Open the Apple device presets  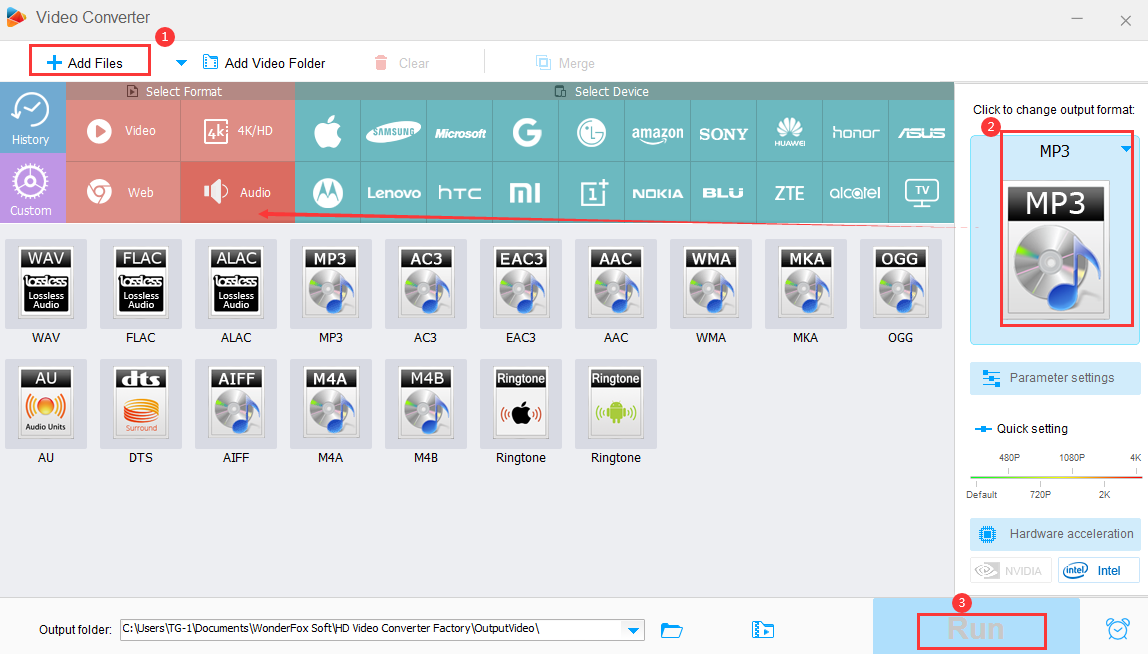tap(328, 132)
